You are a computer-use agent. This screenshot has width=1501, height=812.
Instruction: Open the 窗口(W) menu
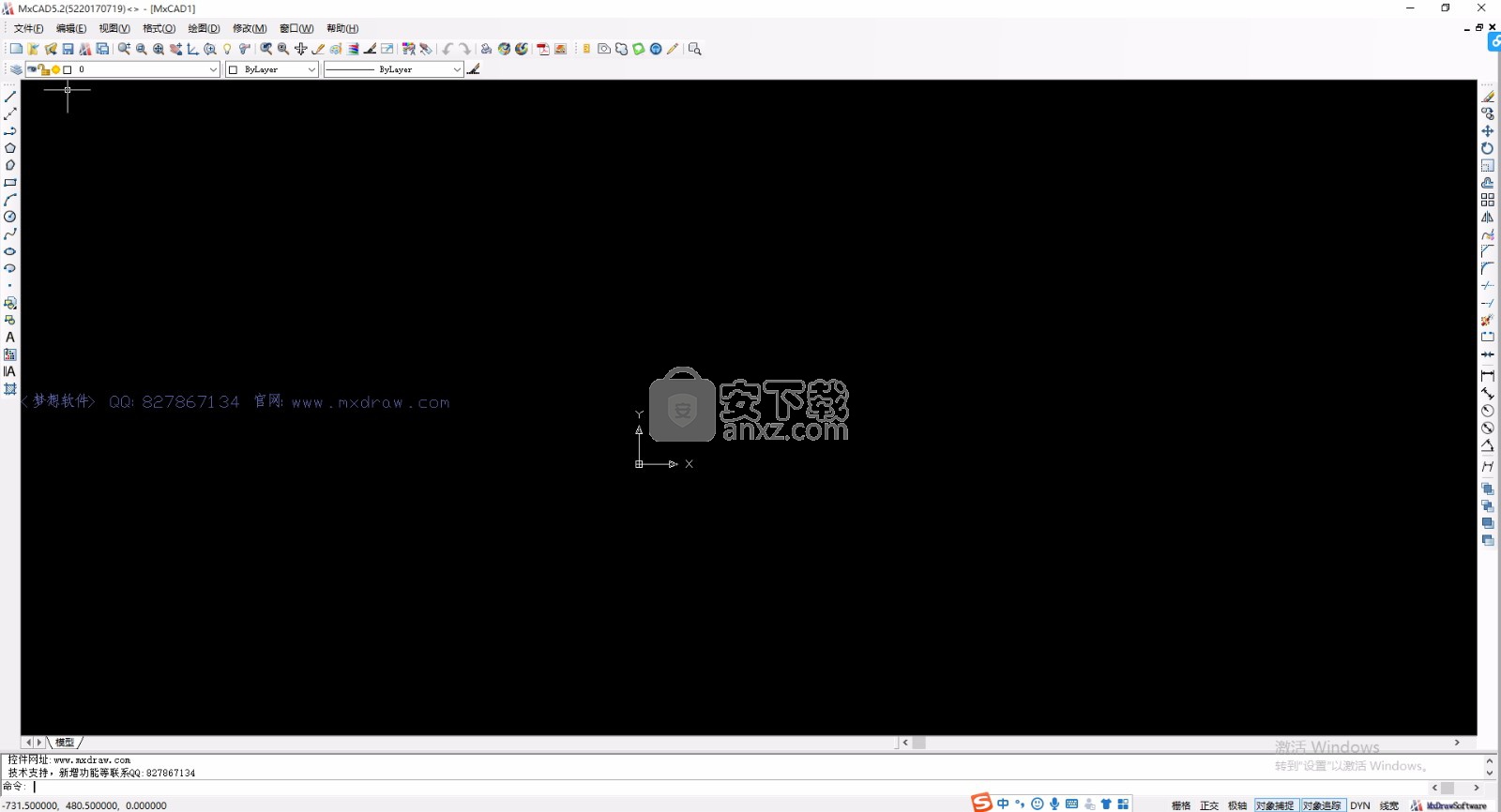point(296,28)
